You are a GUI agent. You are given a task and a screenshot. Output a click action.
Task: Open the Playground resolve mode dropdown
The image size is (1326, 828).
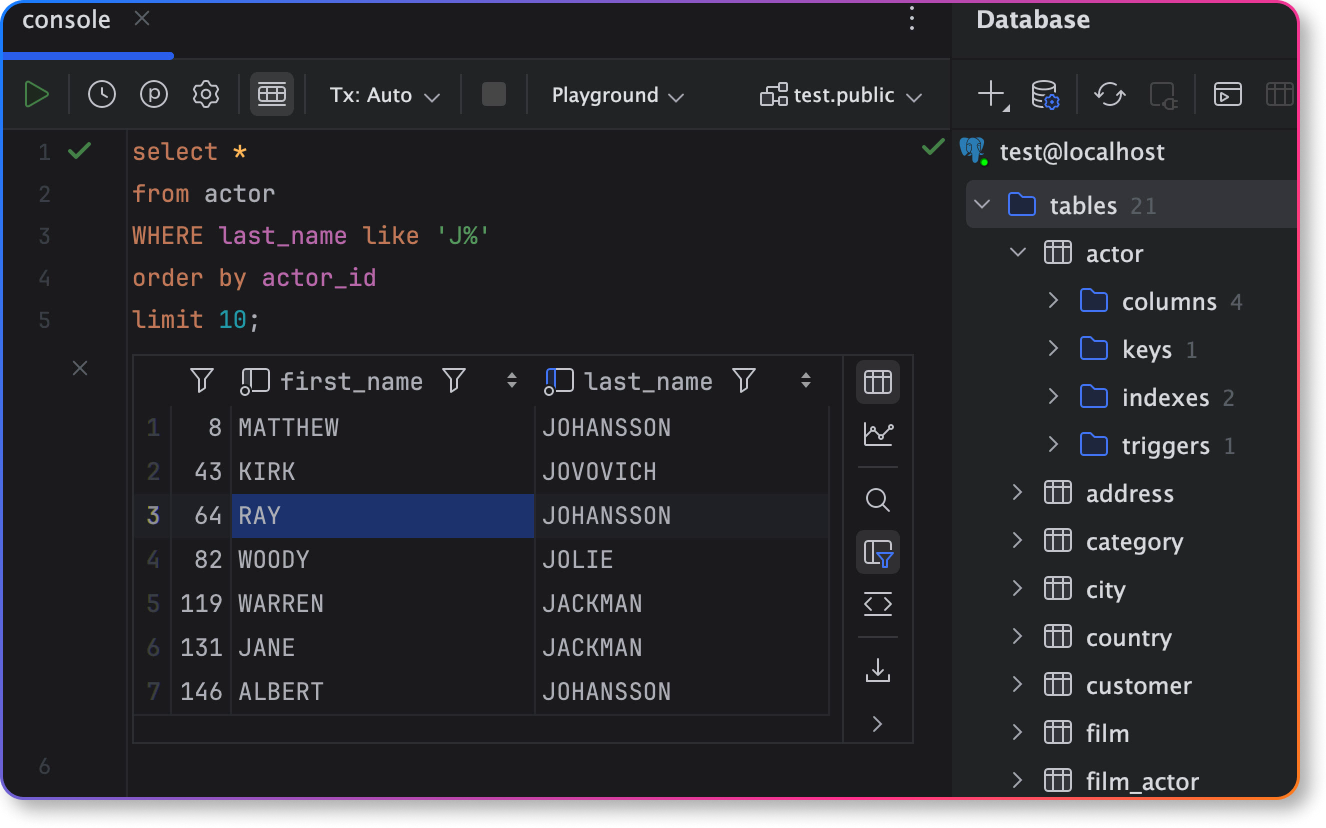618,95
